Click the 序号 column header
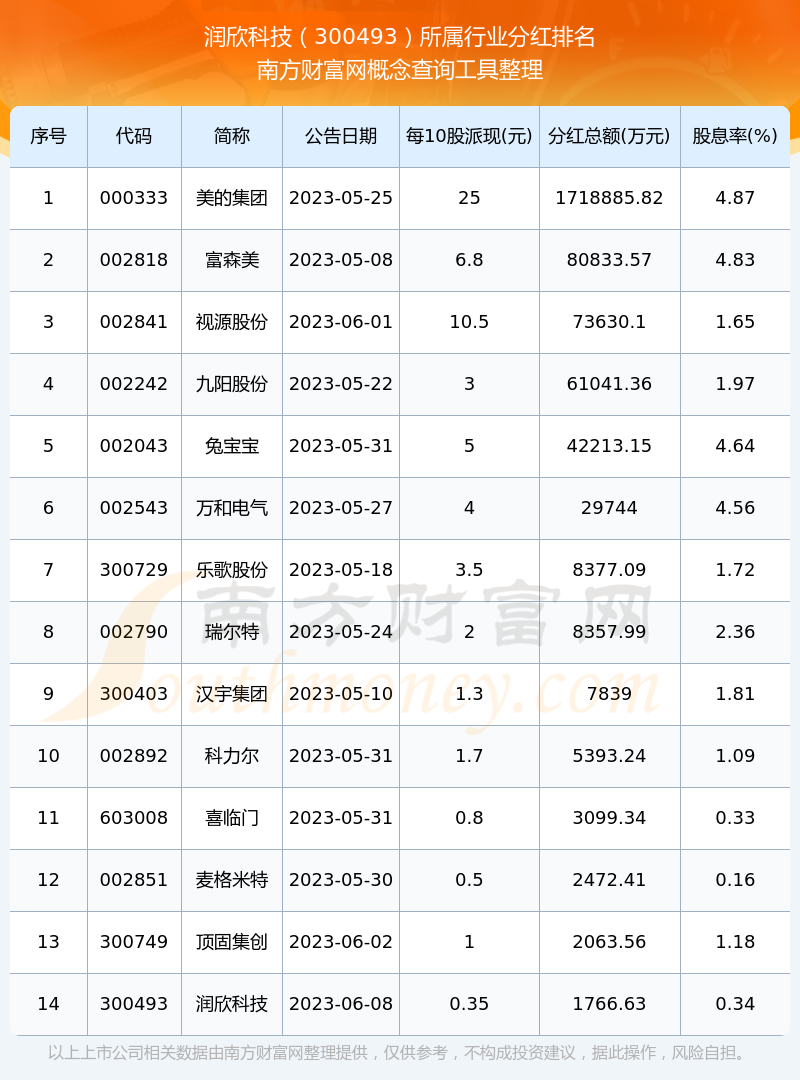Image resolution: width=800 pixels, height=1080 pixels. coord(48,136)
